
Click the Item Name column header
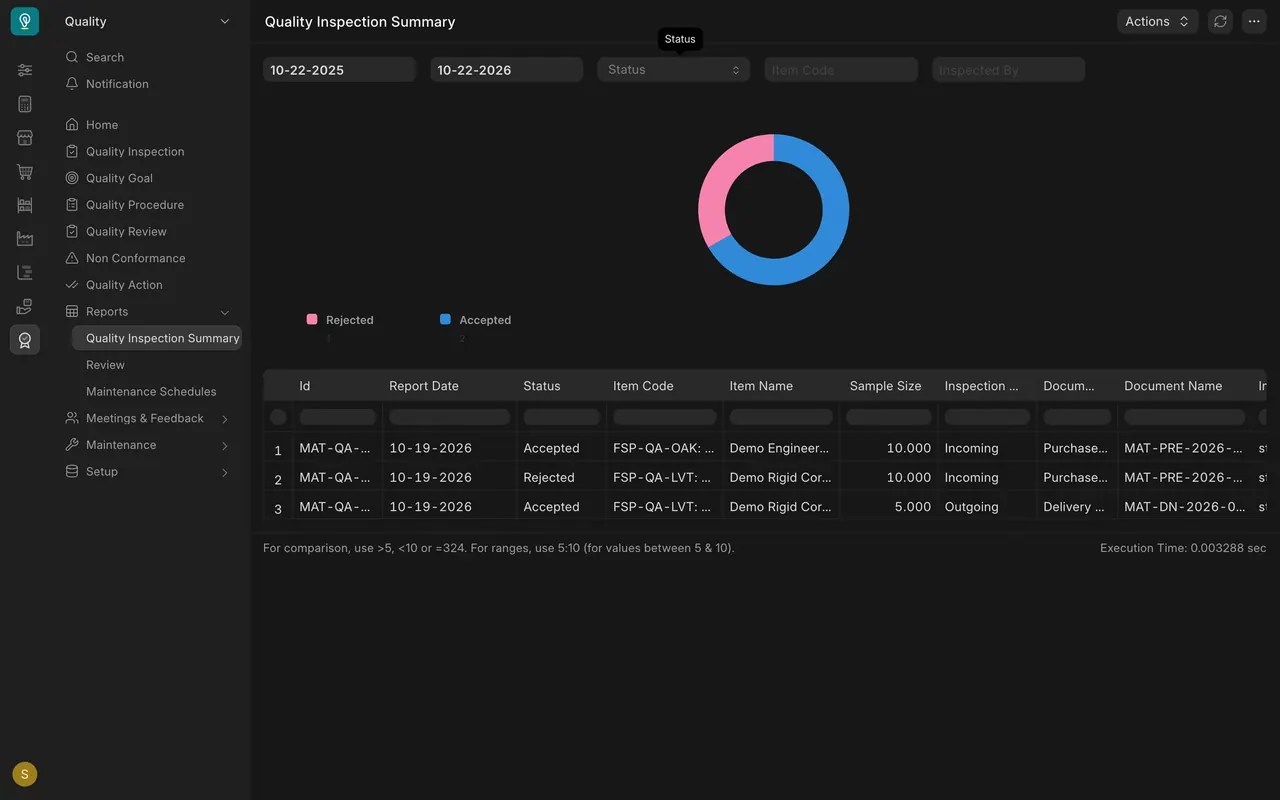click(x=761, y=386)
